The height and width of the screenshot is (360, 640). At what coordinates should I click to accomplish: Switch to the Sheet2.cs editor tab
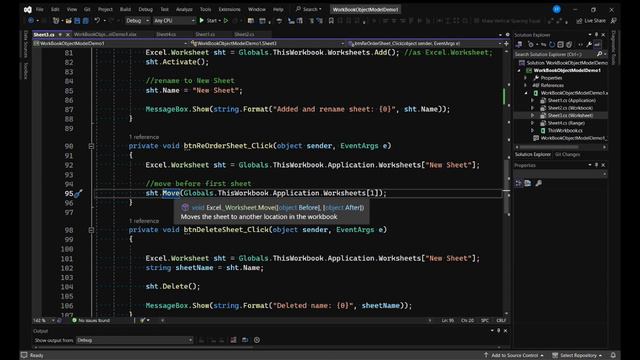click(244, 34)
